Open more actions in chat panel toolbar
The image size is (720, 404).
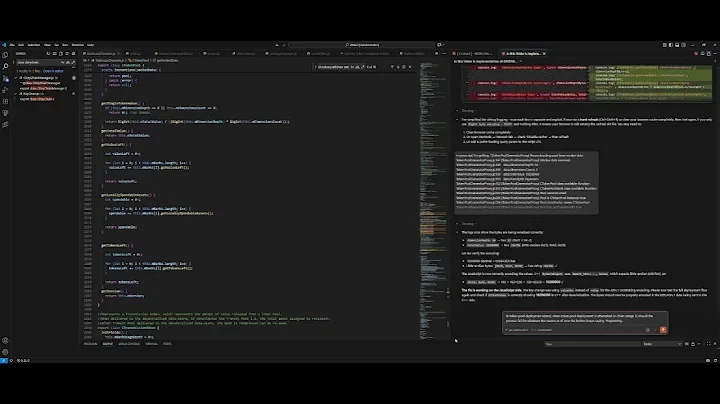[x=714, y=54]
